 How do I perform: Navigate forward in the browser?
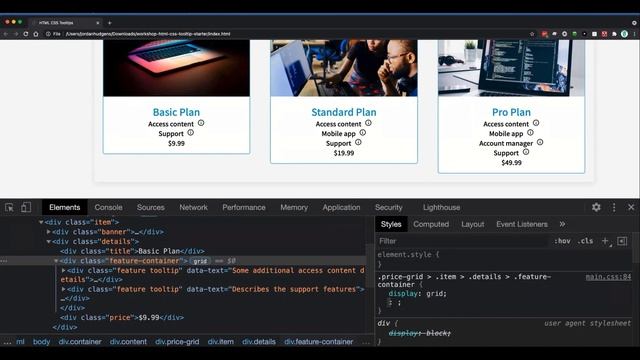pos(16,34)
